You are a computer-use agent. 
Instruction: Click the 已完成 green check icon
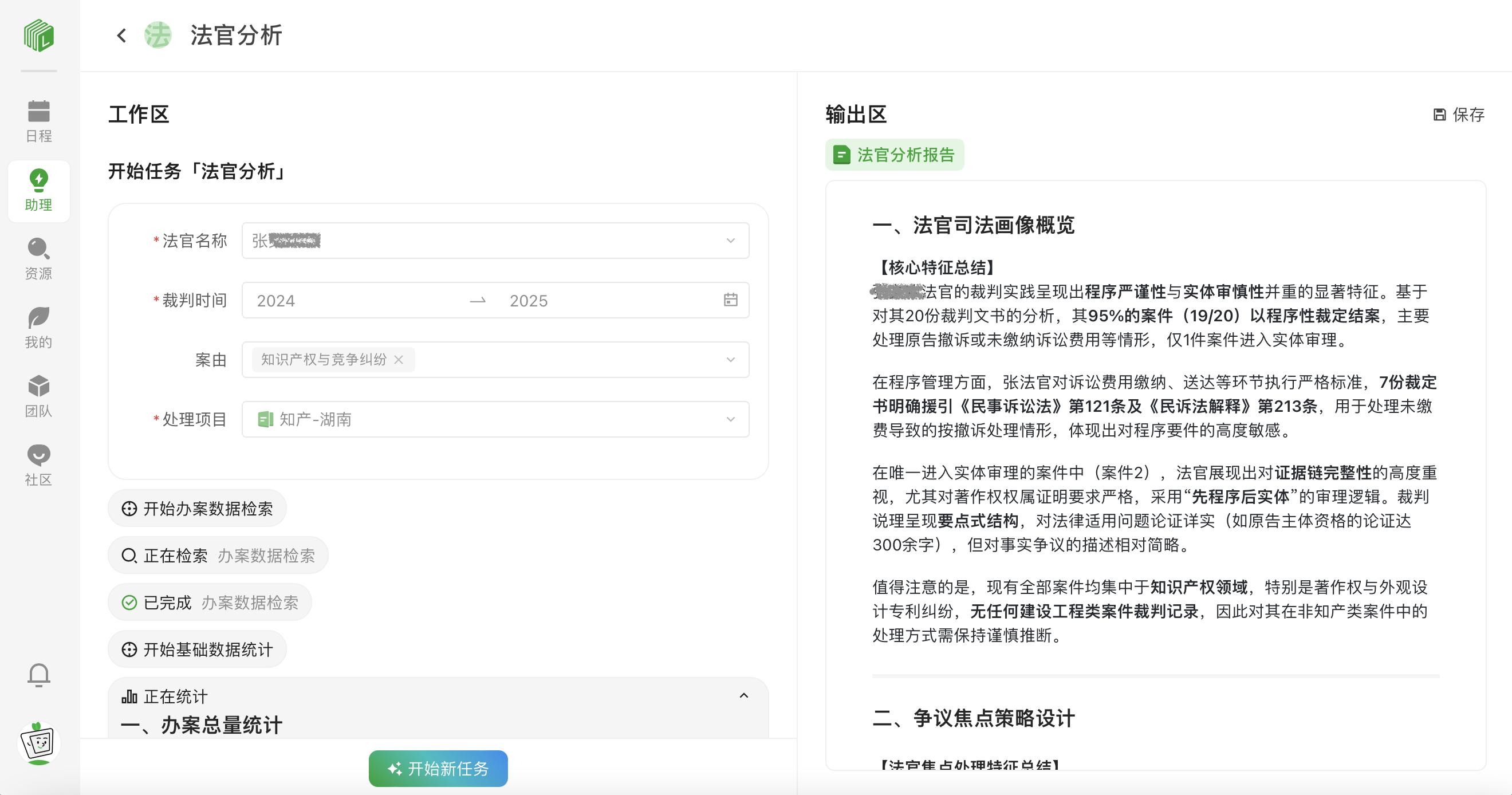click(x=129, y=603)
